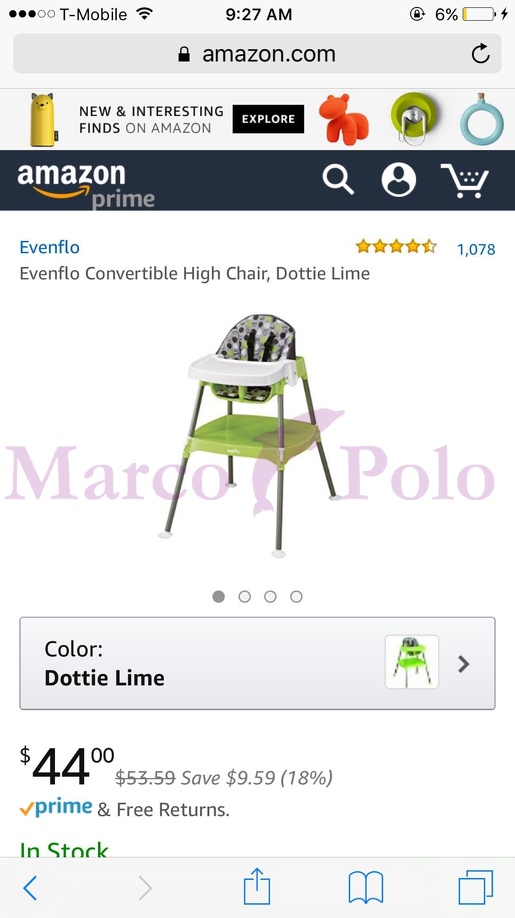Open the Safari tabs overview icon
515x918 pixels.
(x=475, y=888)
